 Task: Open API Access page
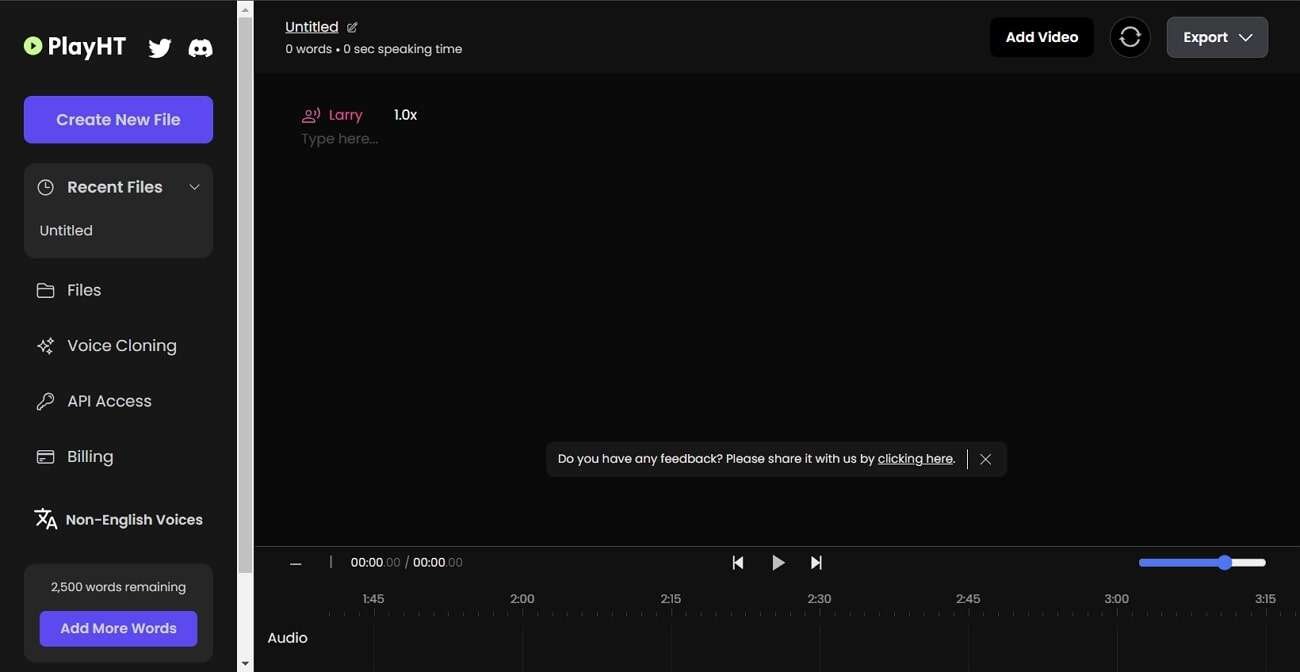point(109,401)
